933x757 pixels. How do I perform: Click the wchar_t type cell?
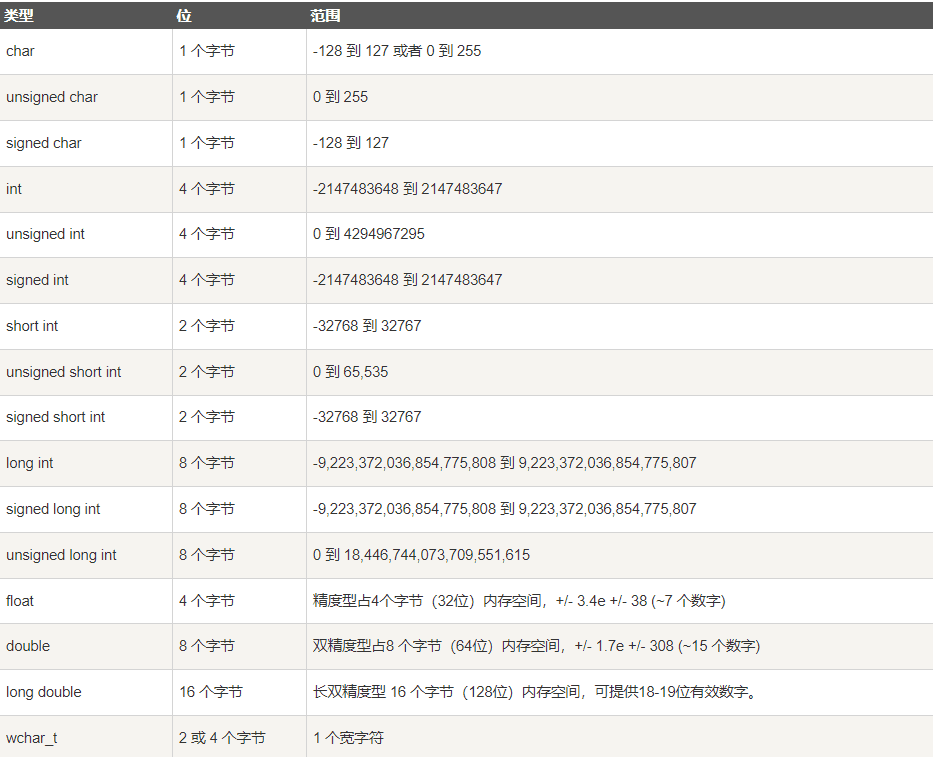[x=32, y=738]
